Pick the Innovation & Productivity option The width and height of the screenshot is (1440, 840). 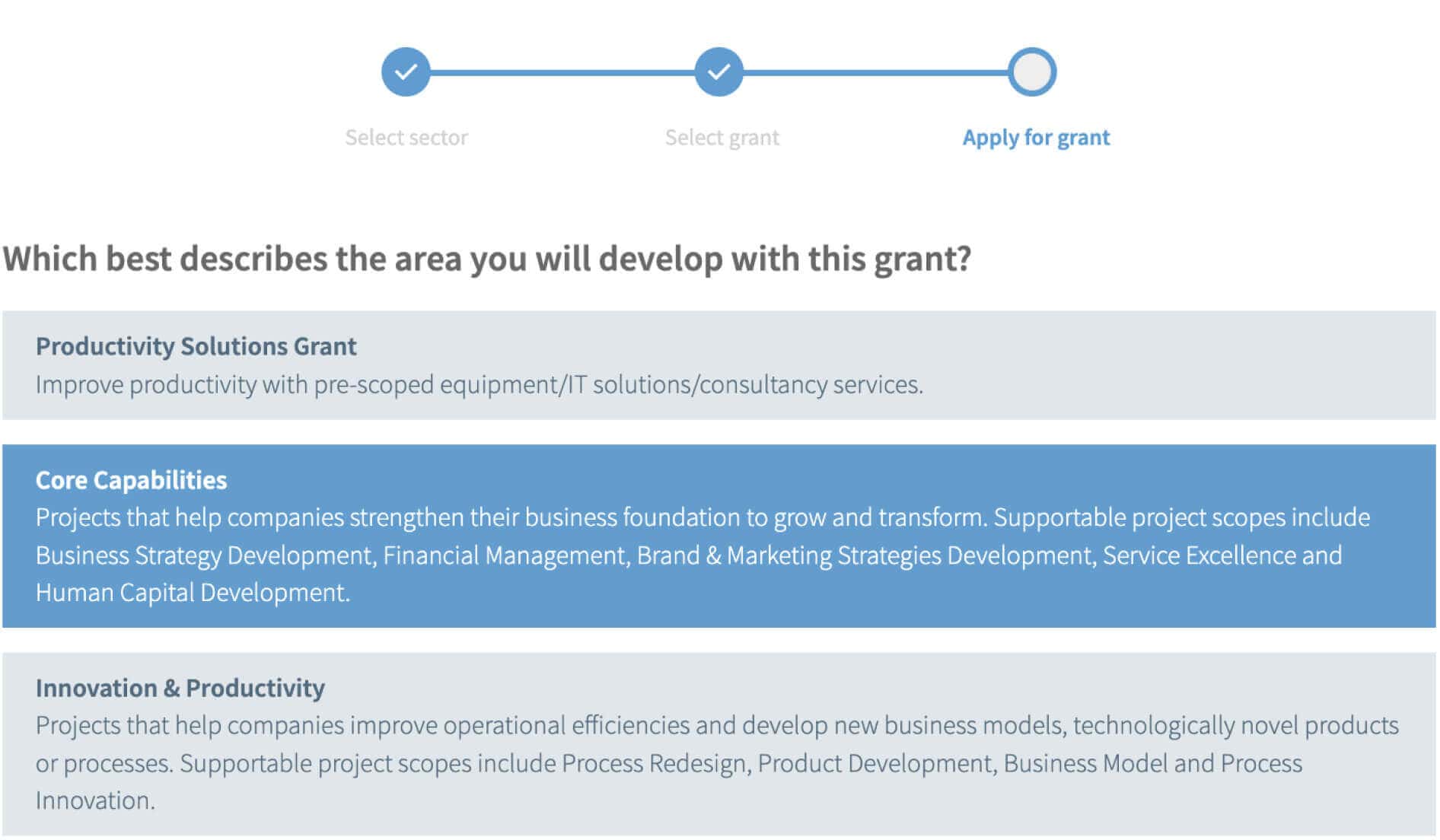(719, 744)
